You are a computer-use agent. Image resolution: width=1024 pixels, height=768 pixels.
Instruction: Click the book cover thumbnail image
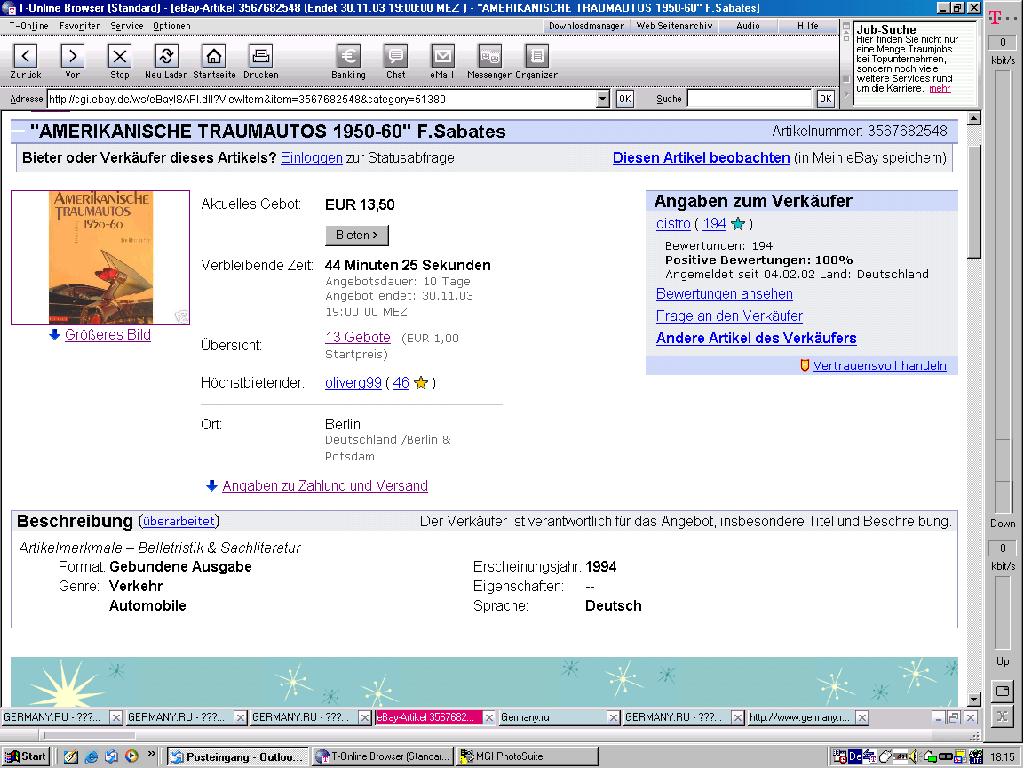click(x=101, y=257)
